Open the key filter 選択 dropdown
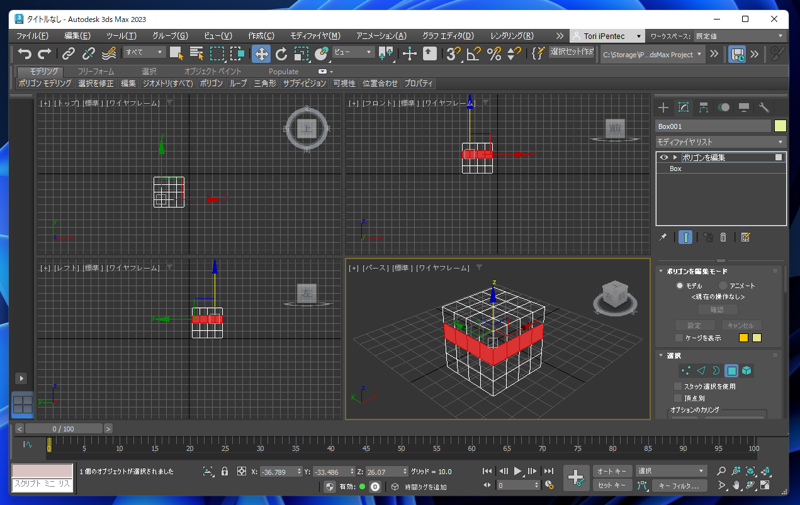800x505 pixels. (x=671, y=471)
